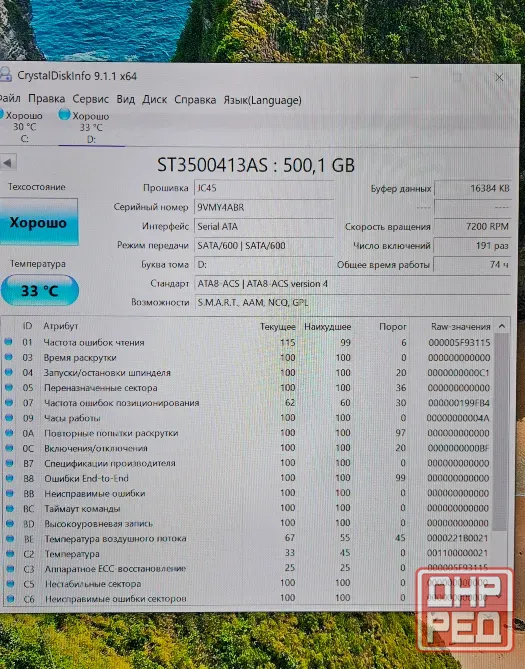Select the row Неисправимые ошибки секторов
525x670 pixels.
click(x=248, y=599)
